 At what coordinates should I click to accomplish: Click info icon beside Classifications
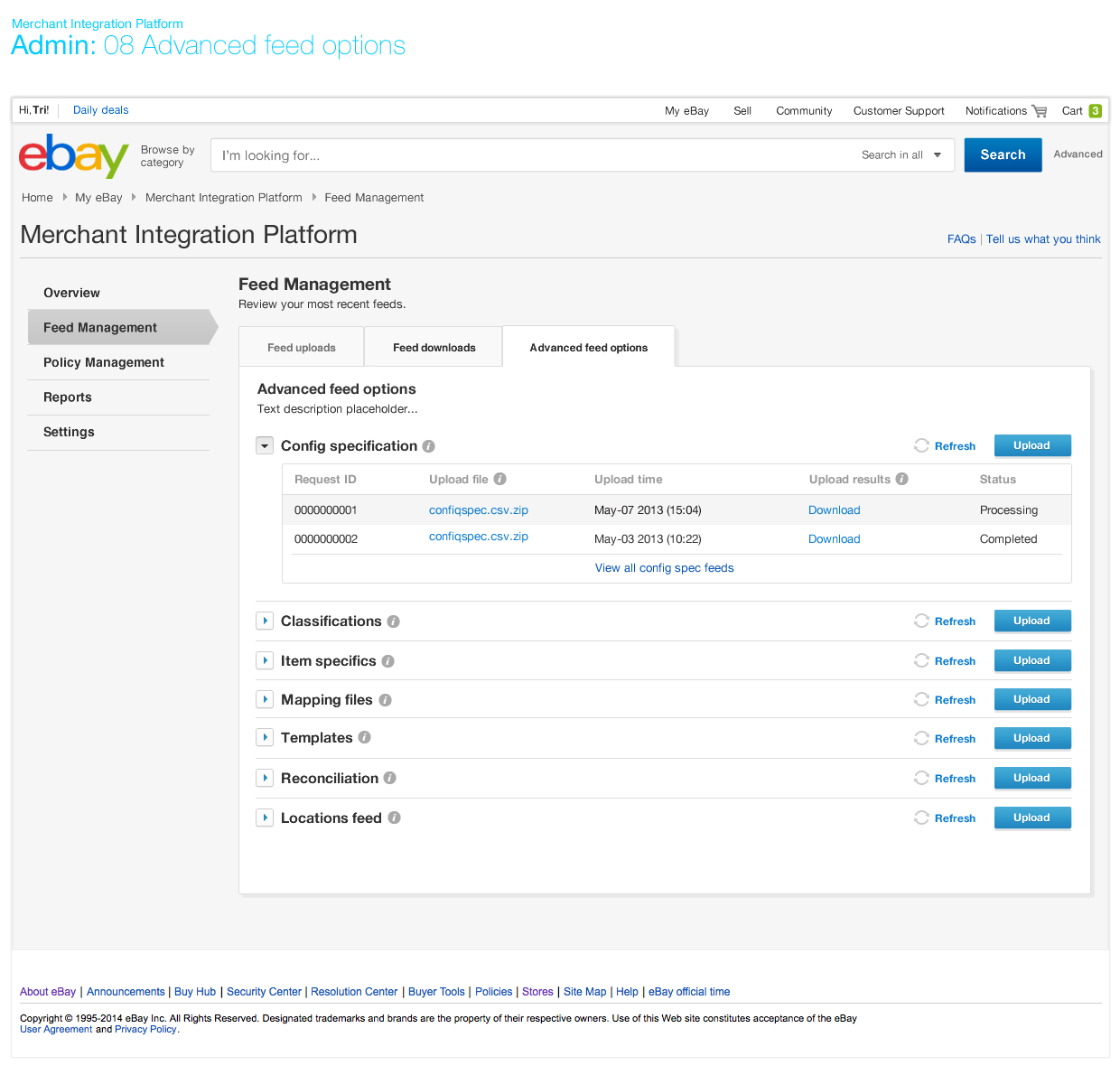(394, 621)
